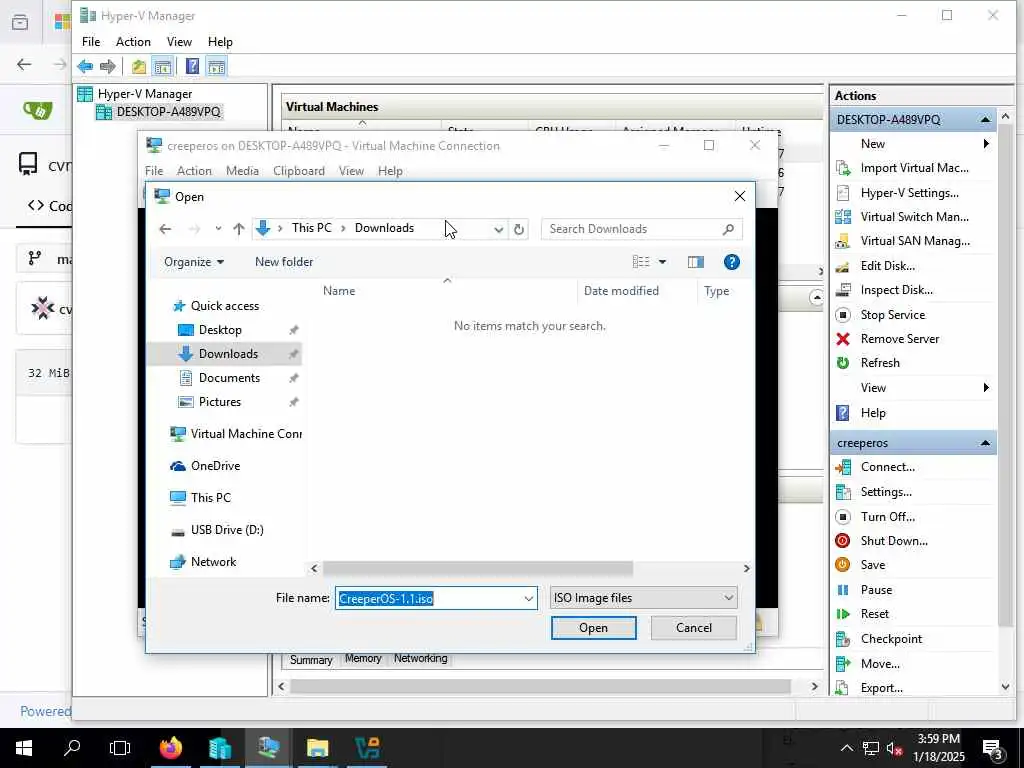Click Edit Disk action
The width and height of the screenshot is (1024, 768).
(x=887, y=266)
